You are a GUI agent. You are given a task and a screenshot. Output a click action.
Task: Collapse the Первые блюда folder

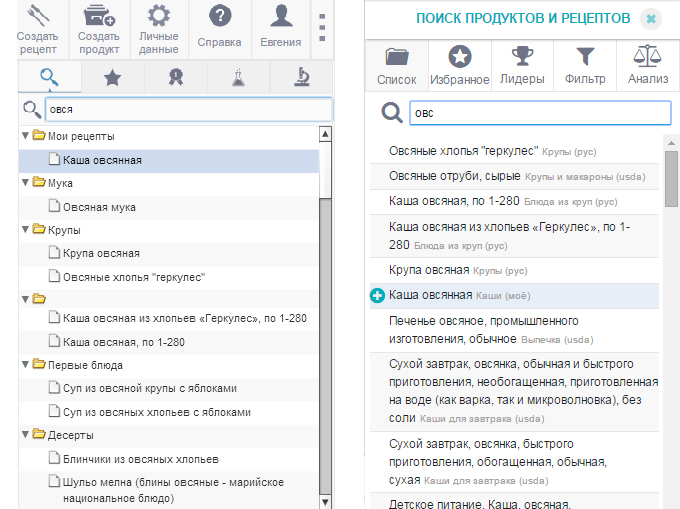click(x=25, y=365)
